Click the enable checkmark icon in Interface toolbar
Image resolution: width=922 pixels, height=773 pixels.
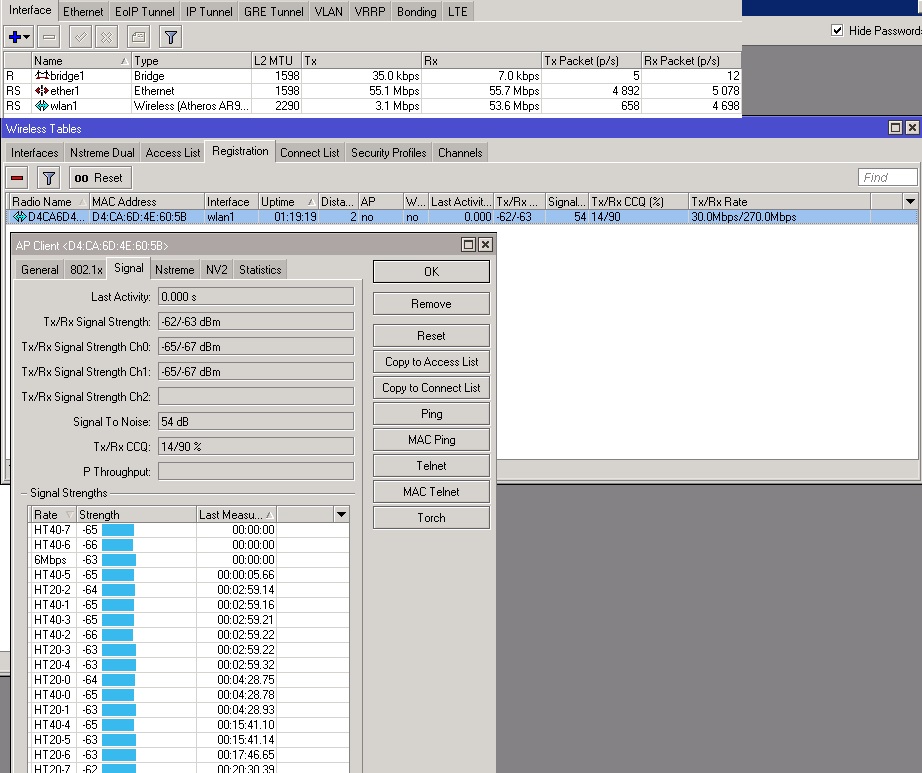click(x=80, y=37)
